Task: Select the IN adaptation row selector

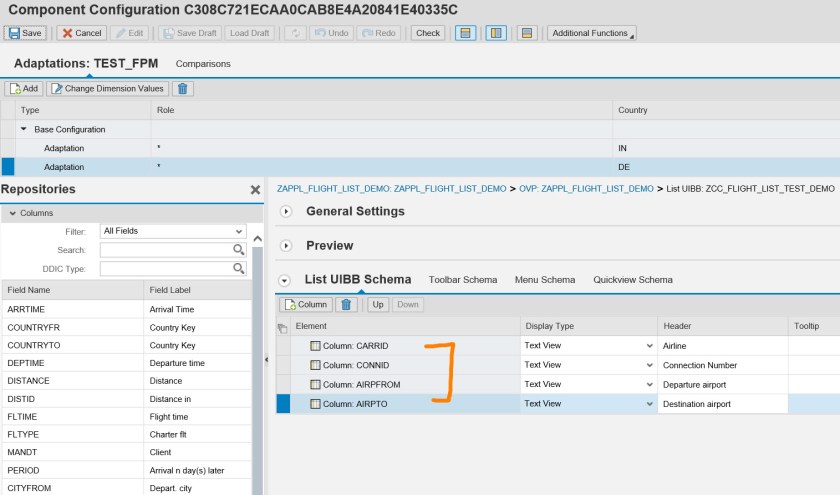Action: tap(8, 148)
